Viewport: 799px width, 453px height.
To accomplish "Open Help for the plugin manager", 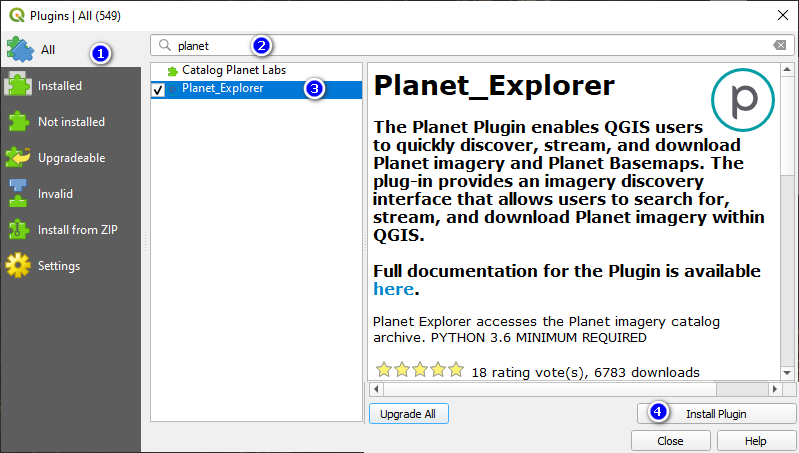I will 756,441.
